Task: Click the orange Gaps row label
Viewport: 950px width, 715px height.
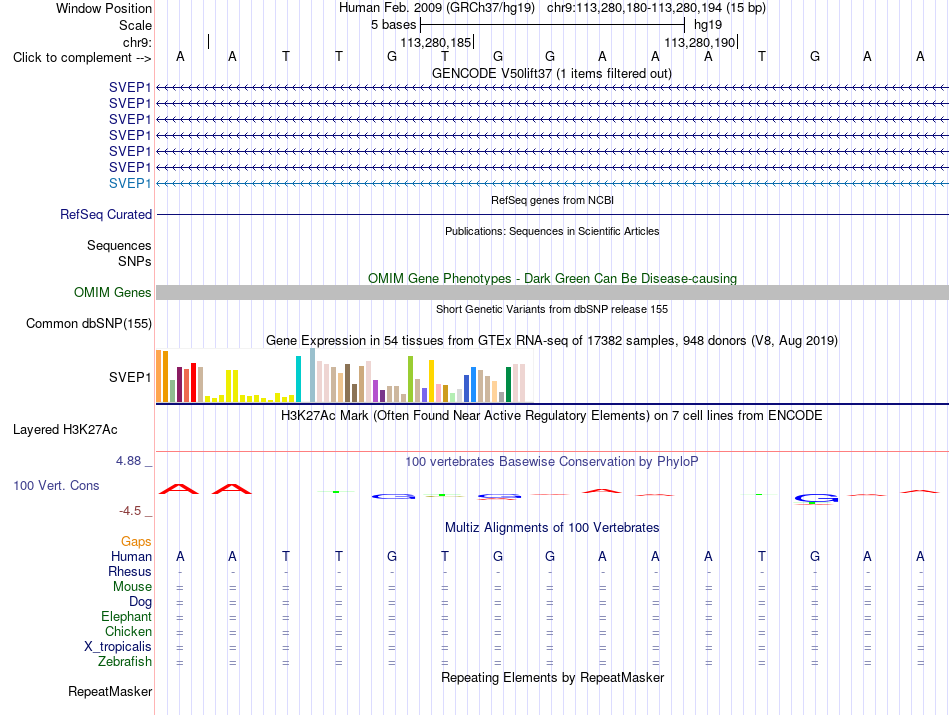Action: (x=136, y=541)
